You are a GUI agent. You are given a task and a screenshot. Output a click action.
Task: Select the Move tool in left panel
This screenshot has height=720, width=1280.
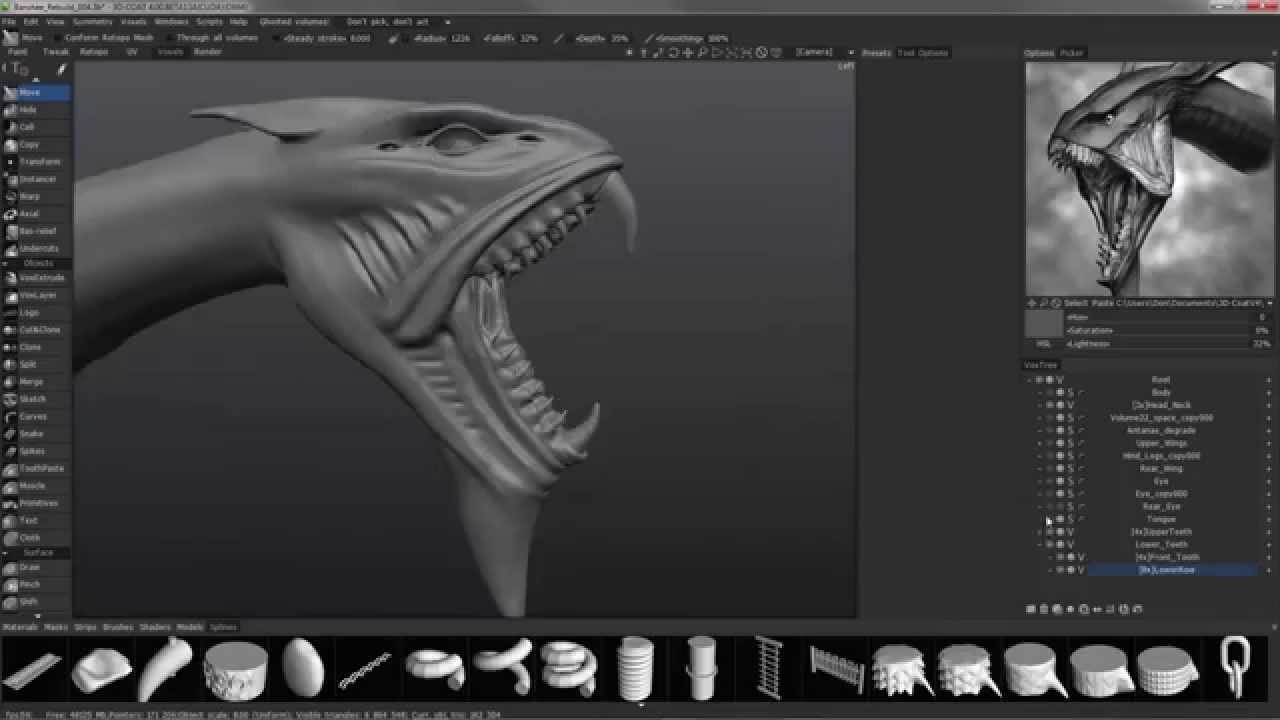point(35,92)
